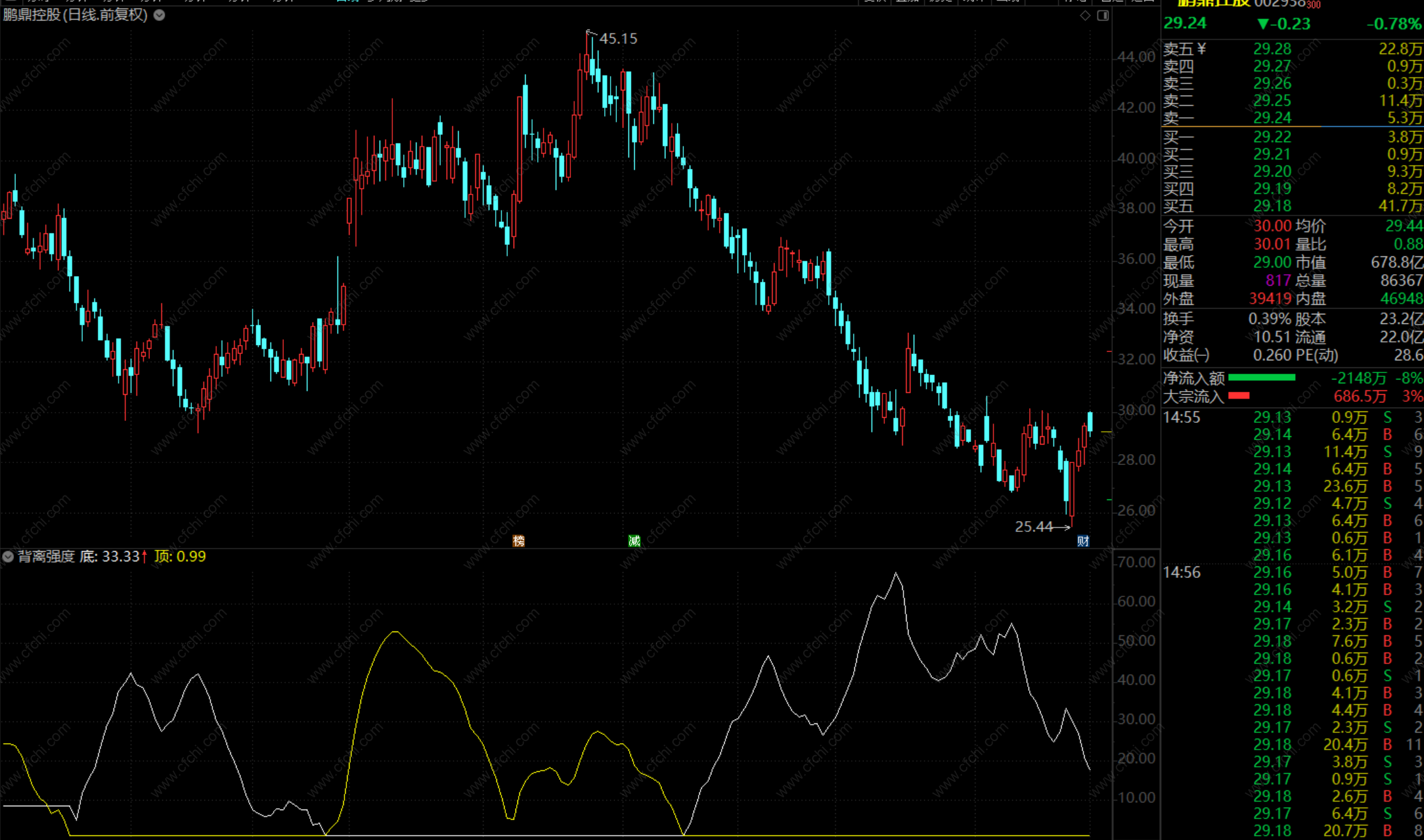Click the ¥ icon beside 卖五
This screenshot has height=840, width=1424.
coord(1201,48)
